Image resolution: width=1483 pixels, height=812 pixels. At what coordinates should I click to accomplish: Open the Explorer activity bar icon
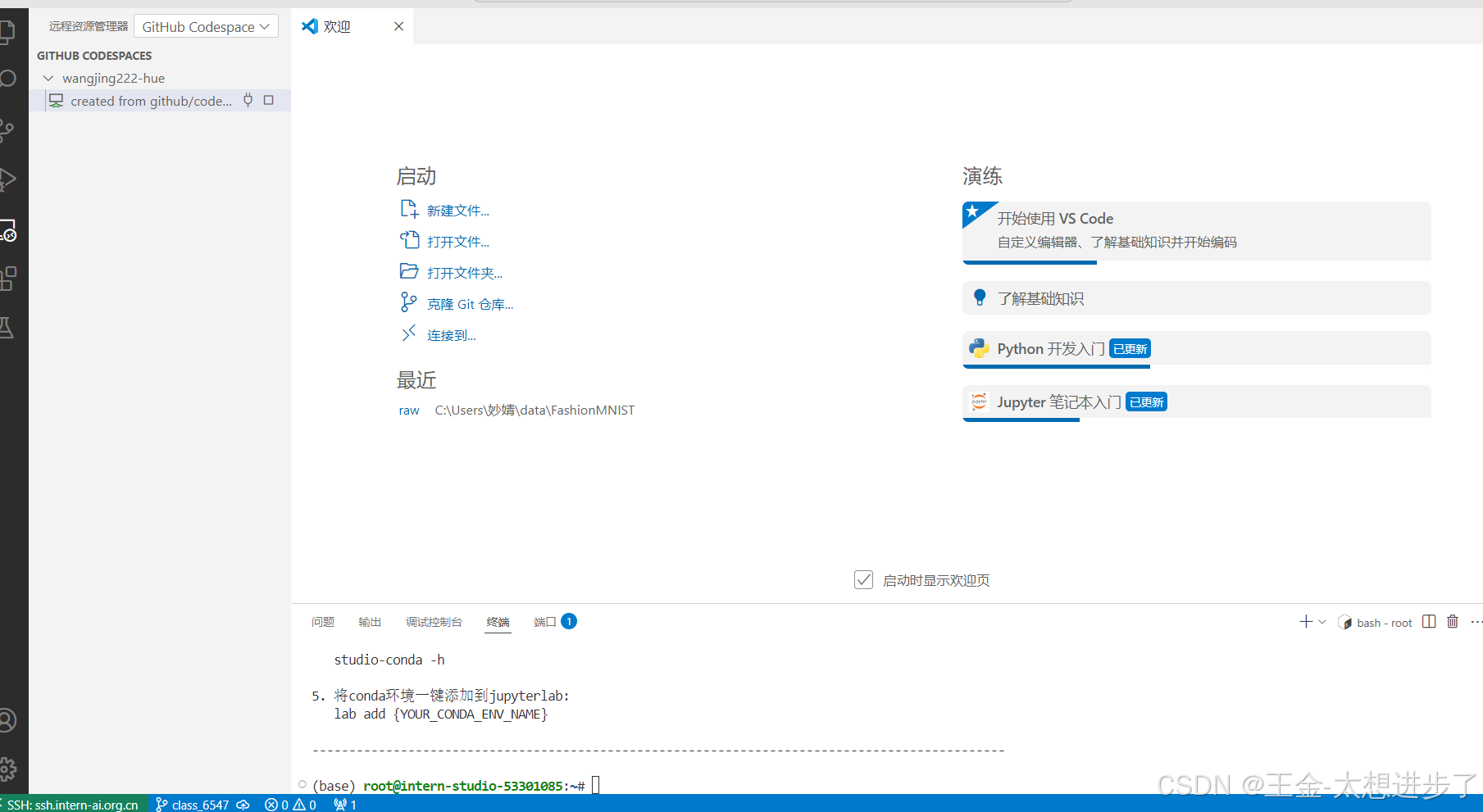pos(7,33)
